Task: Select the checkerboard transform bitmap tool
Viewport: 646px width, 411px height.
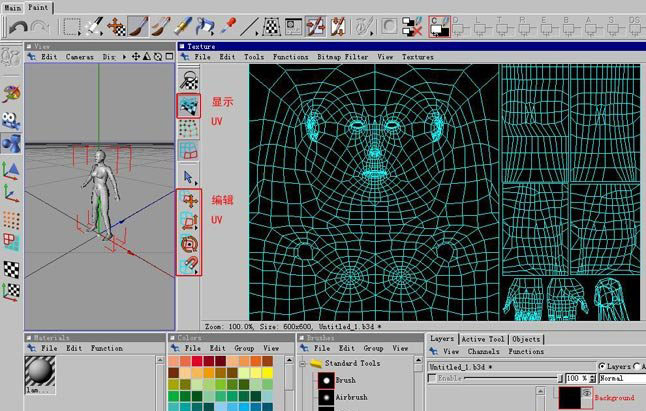Action: 272,27
